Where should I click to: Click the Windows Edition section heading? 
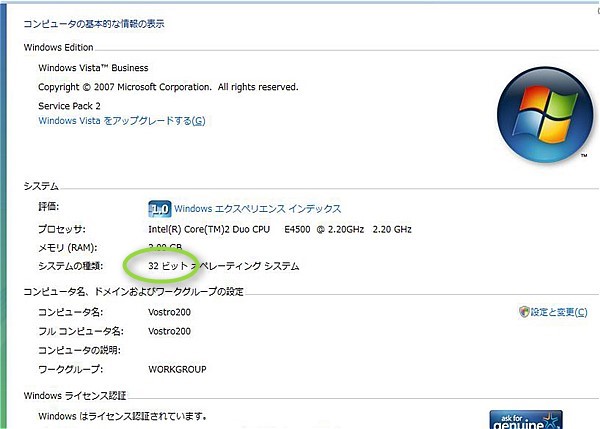point(59,47)
